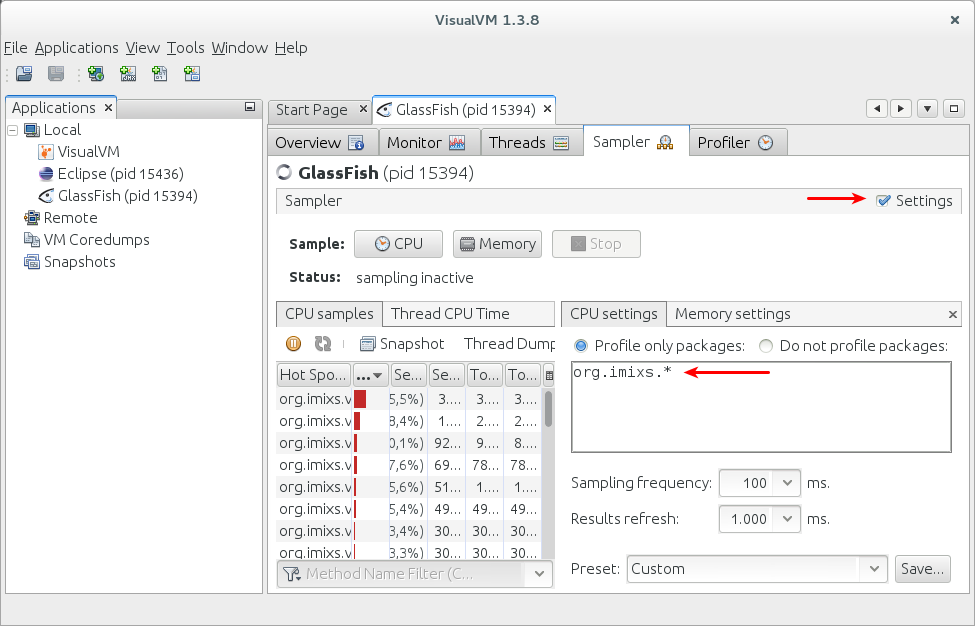The image size is (975, 626).
Task: Select the CPU settings tab
Action: click(614, 314)
